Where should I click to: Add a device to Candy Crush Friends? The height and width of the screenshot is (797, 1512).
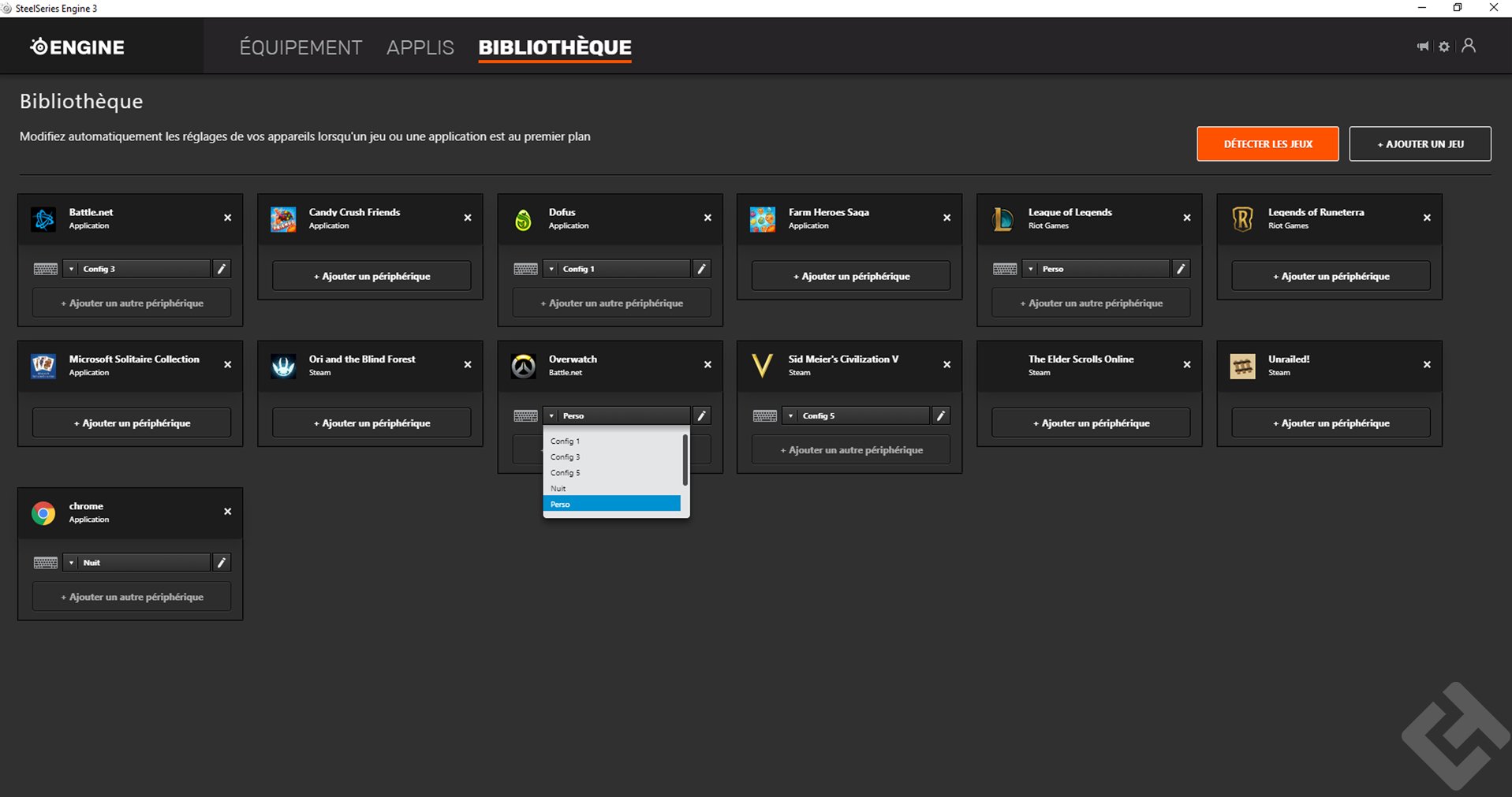pos(371,276)
